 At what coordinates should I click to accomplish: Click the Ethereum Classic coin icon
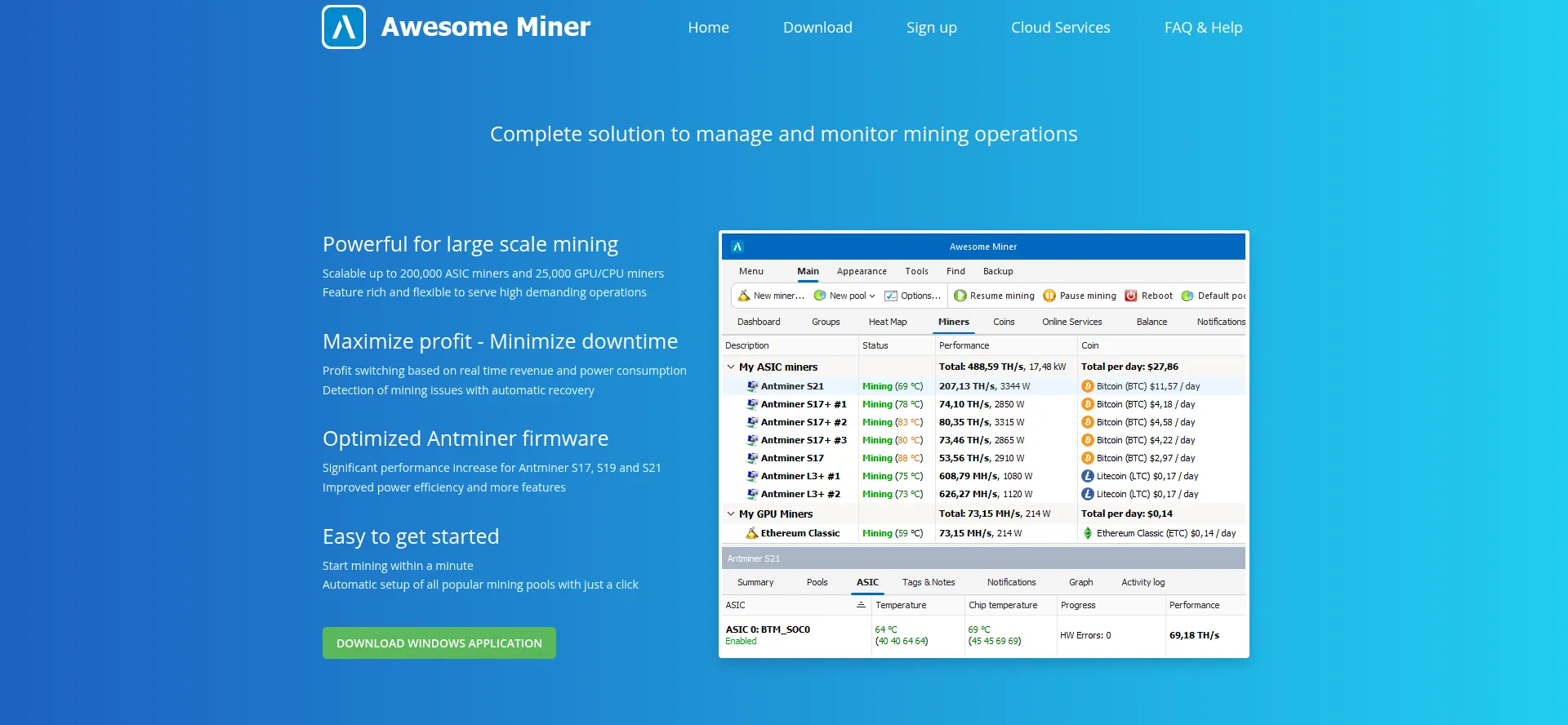1088,533
